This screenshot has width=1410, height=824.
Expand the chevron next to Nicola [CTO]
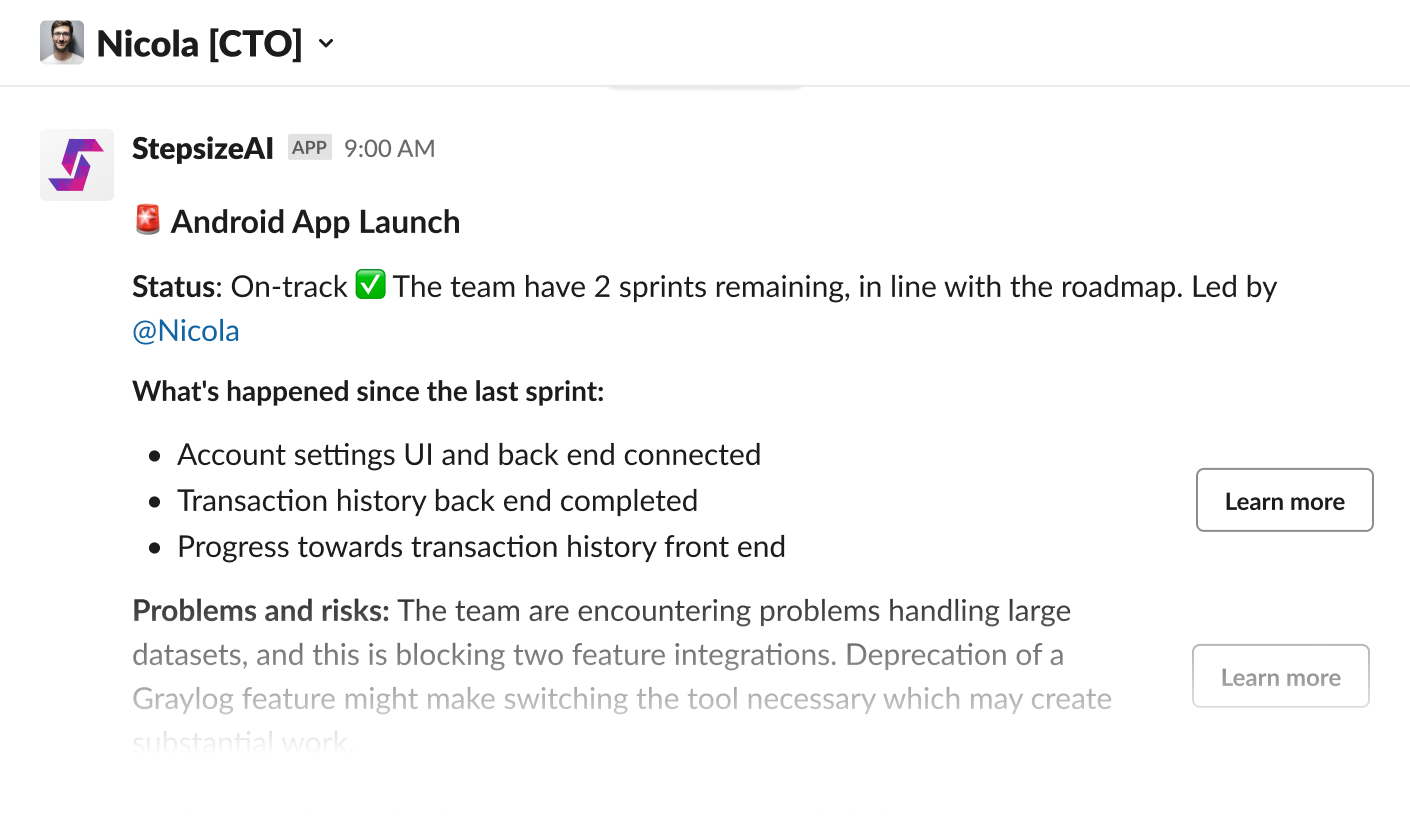[325, 44]
